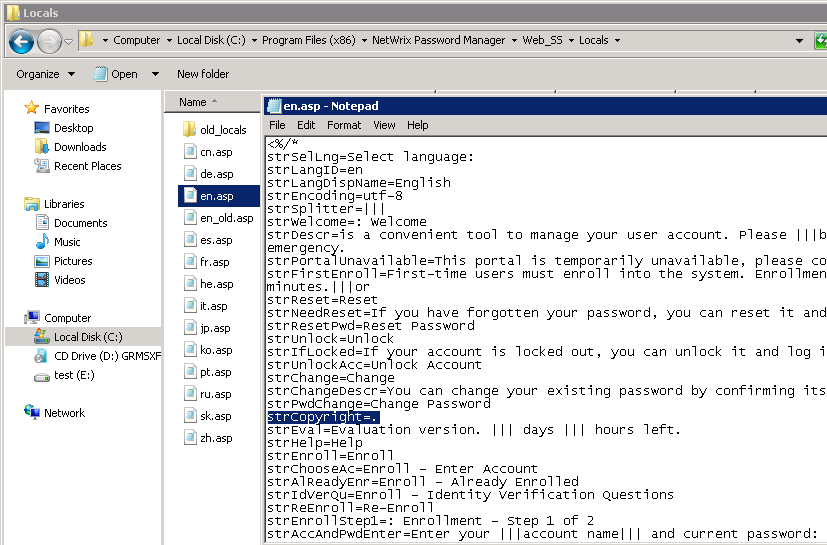Expand the Organize dropdown menu

[45, 74]
